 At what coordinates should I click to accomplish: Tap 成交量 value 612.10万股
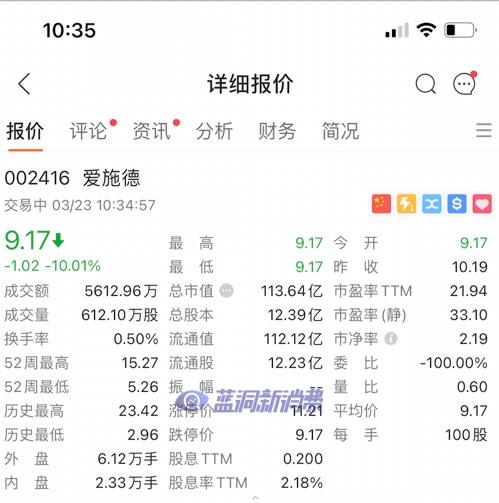[120, 315]
